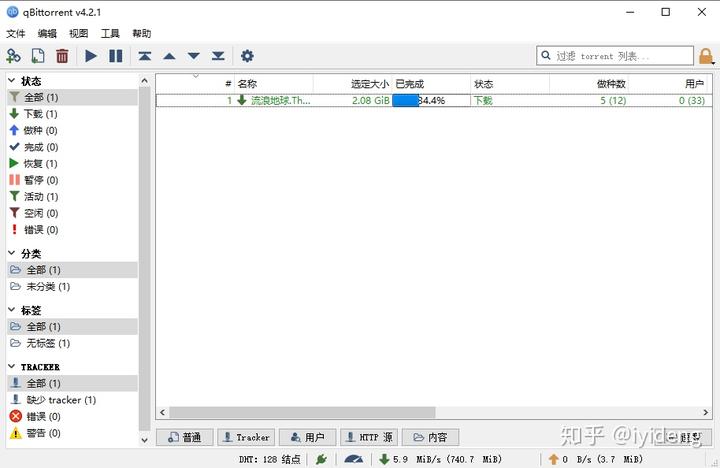This screenshot has width=720, height=468.
Task: Click the lock icon beside search field
Action: 706,56
